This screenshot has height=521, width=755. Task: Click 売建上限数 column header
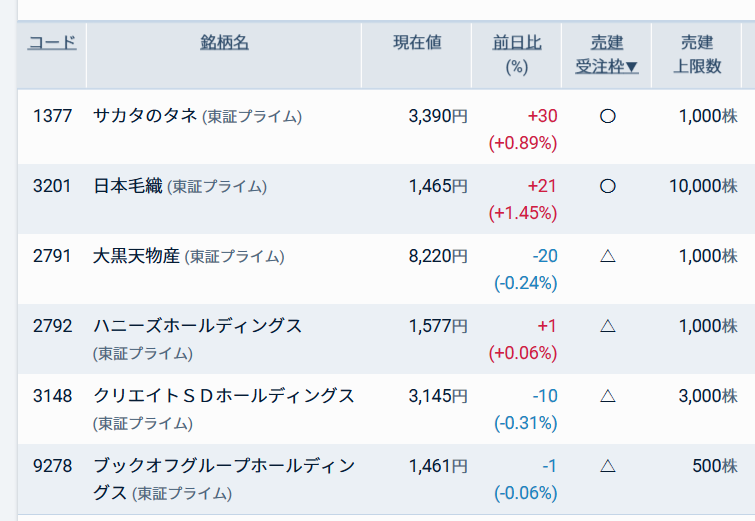(697, 55)
